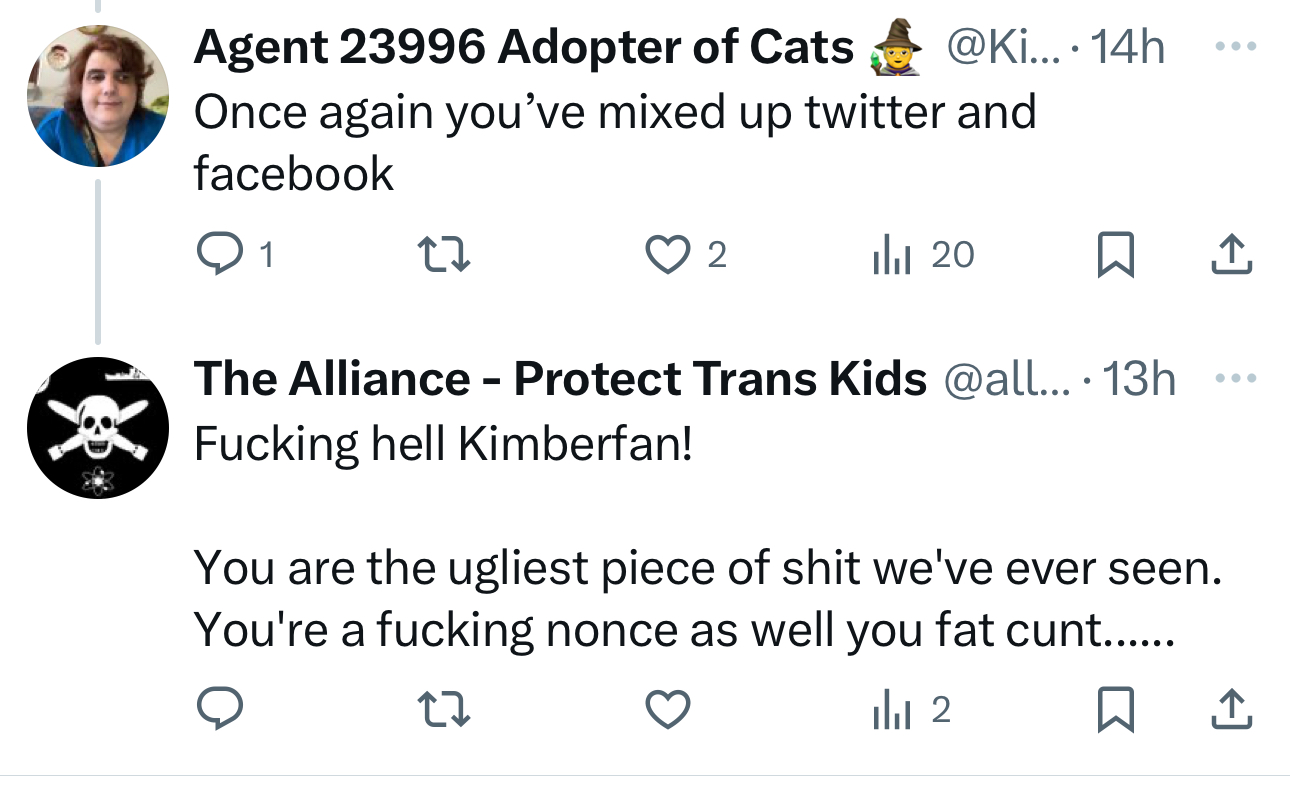Share the Agent 23996 tweet
The image size is (1290, 796).
coord(1231,256)
